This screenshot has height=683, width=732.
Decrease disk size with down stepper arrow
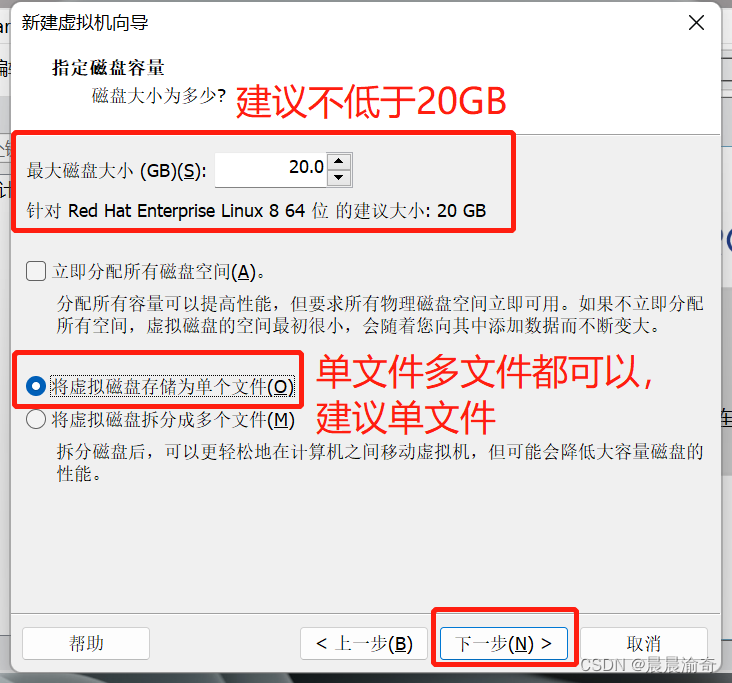coord(339,178)
